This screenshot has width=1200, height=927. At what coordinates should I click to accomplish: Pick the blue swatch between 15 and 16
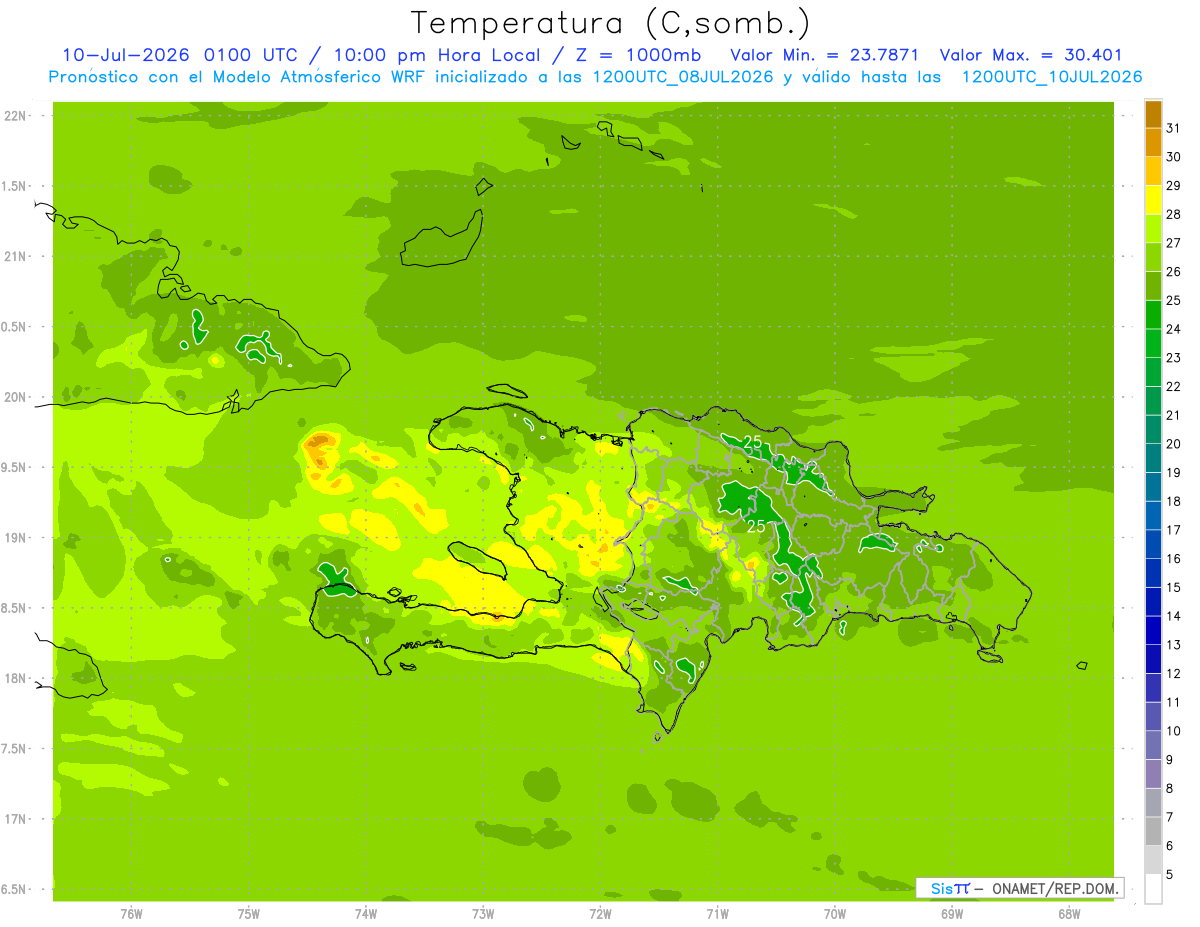pyautogui.click(x=1153, y=573)
